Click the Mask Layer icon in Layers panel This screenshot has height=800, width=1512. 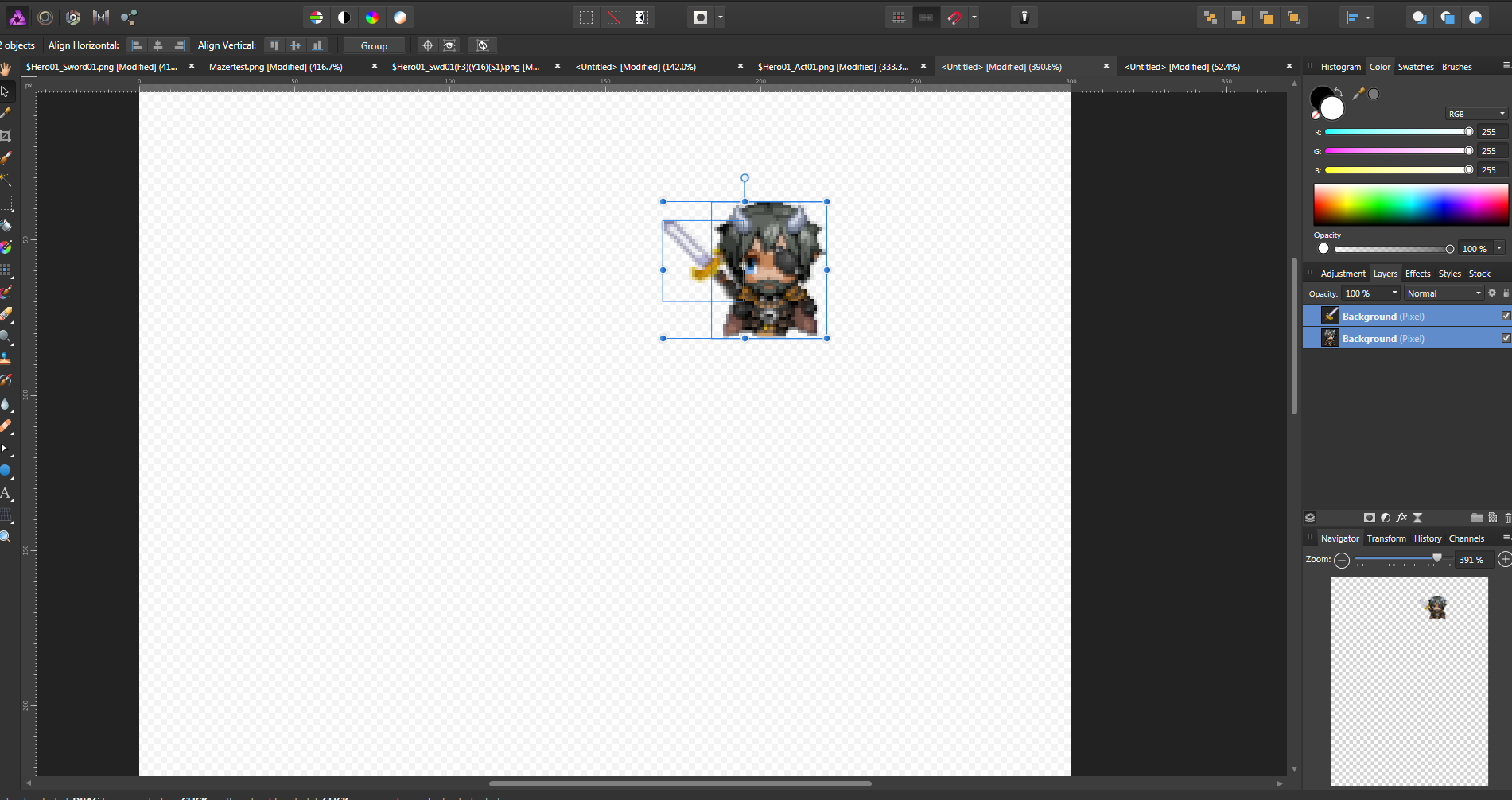(x=1370, y=518)
